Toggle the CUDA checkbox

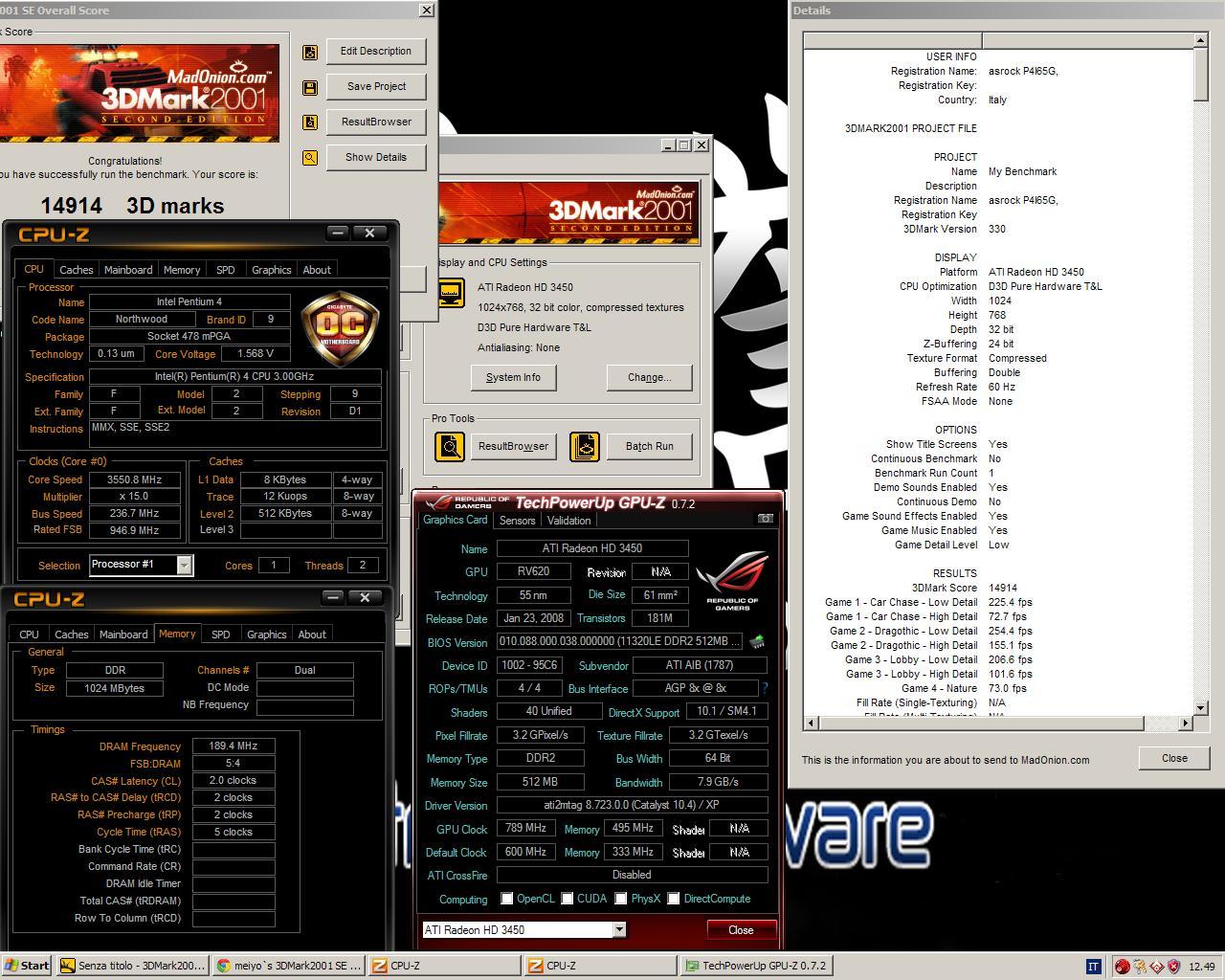point(568,899)
